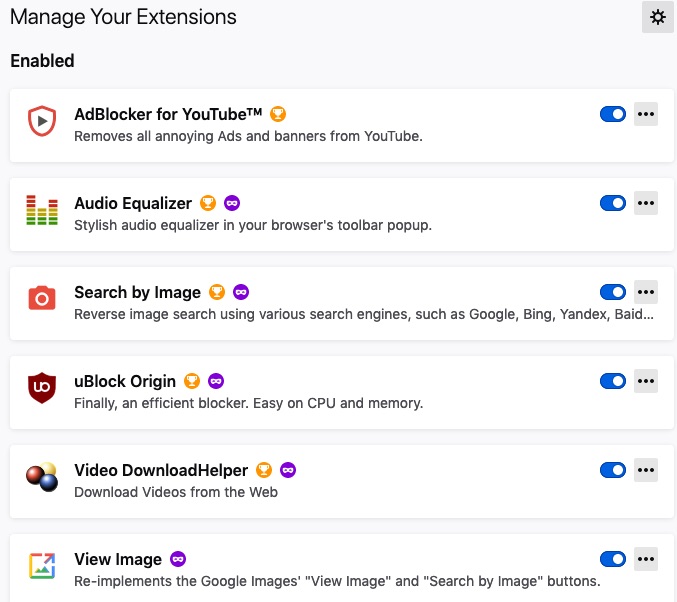Open Search by Image extension details
Screen dimensions: 677x602
[137, 292]
